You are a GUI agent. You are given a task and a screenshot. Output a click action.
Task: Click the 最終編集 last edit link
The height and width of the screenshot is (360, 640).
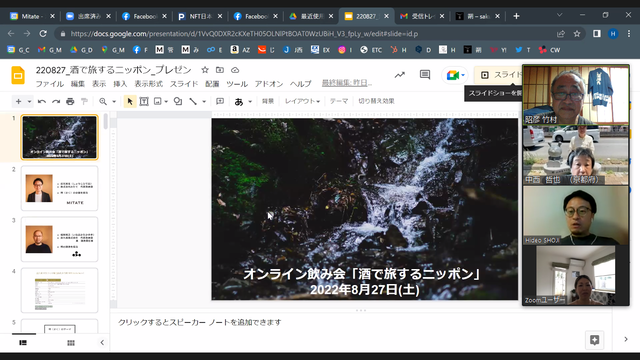(x=347, y=83)
